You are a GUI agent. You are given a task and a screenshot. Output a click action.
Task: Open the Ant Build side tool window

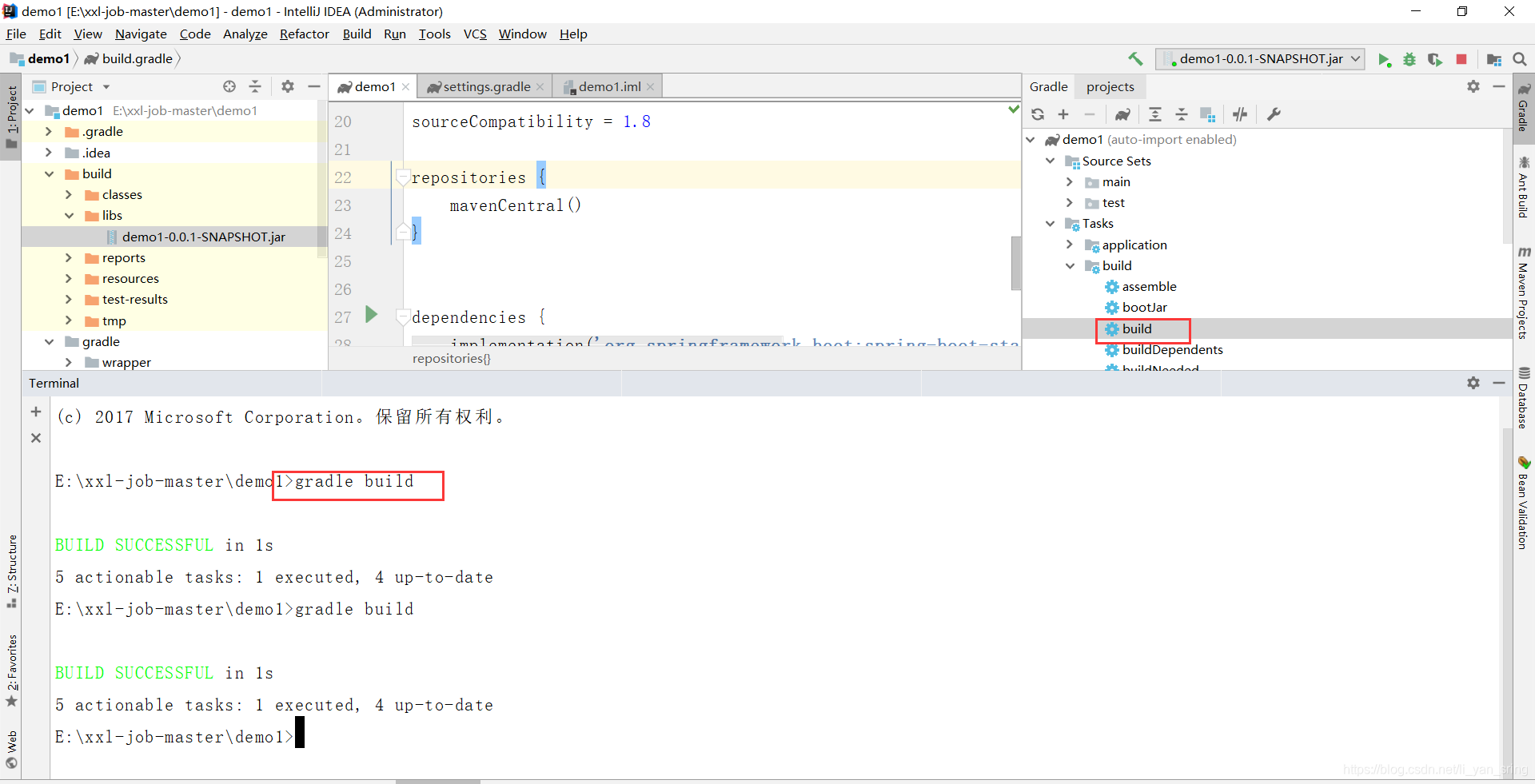coord(1523,187)
